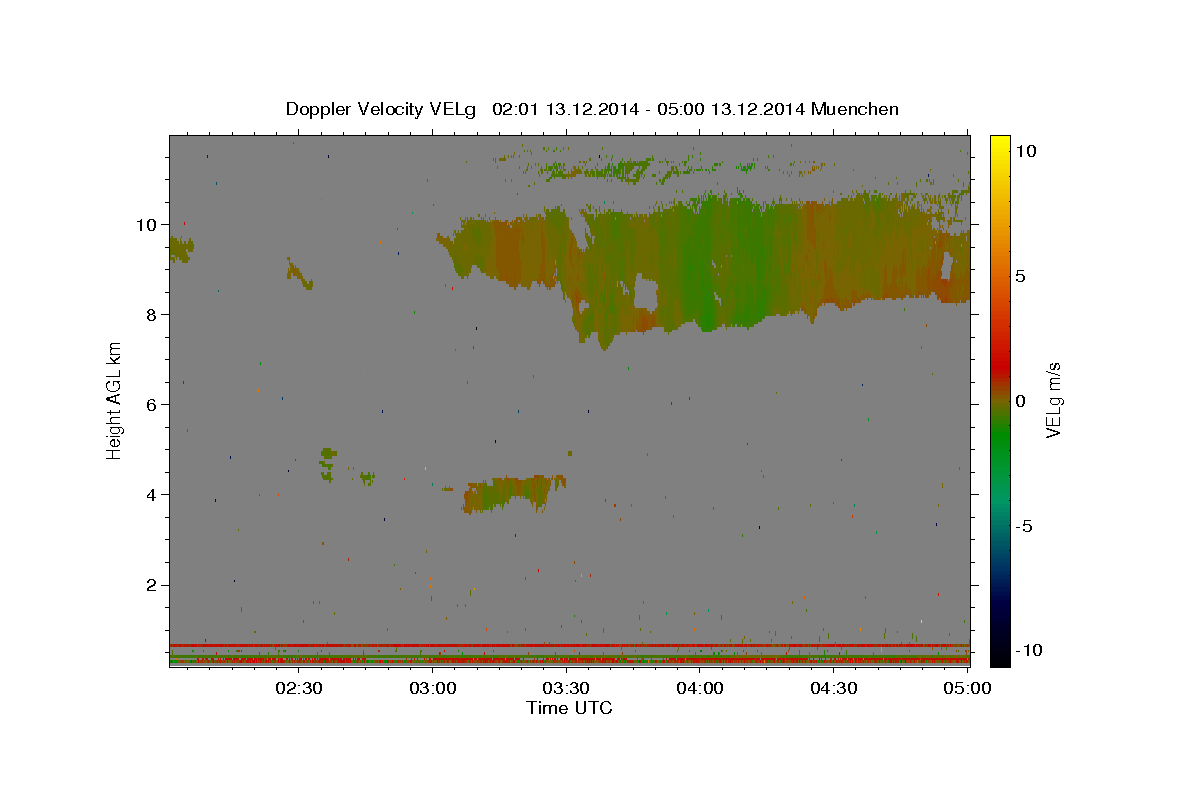Click the colorbar value label 0
This screenshot has height=800, width=1200.
pyautogui.click(x=1020, y=401)
